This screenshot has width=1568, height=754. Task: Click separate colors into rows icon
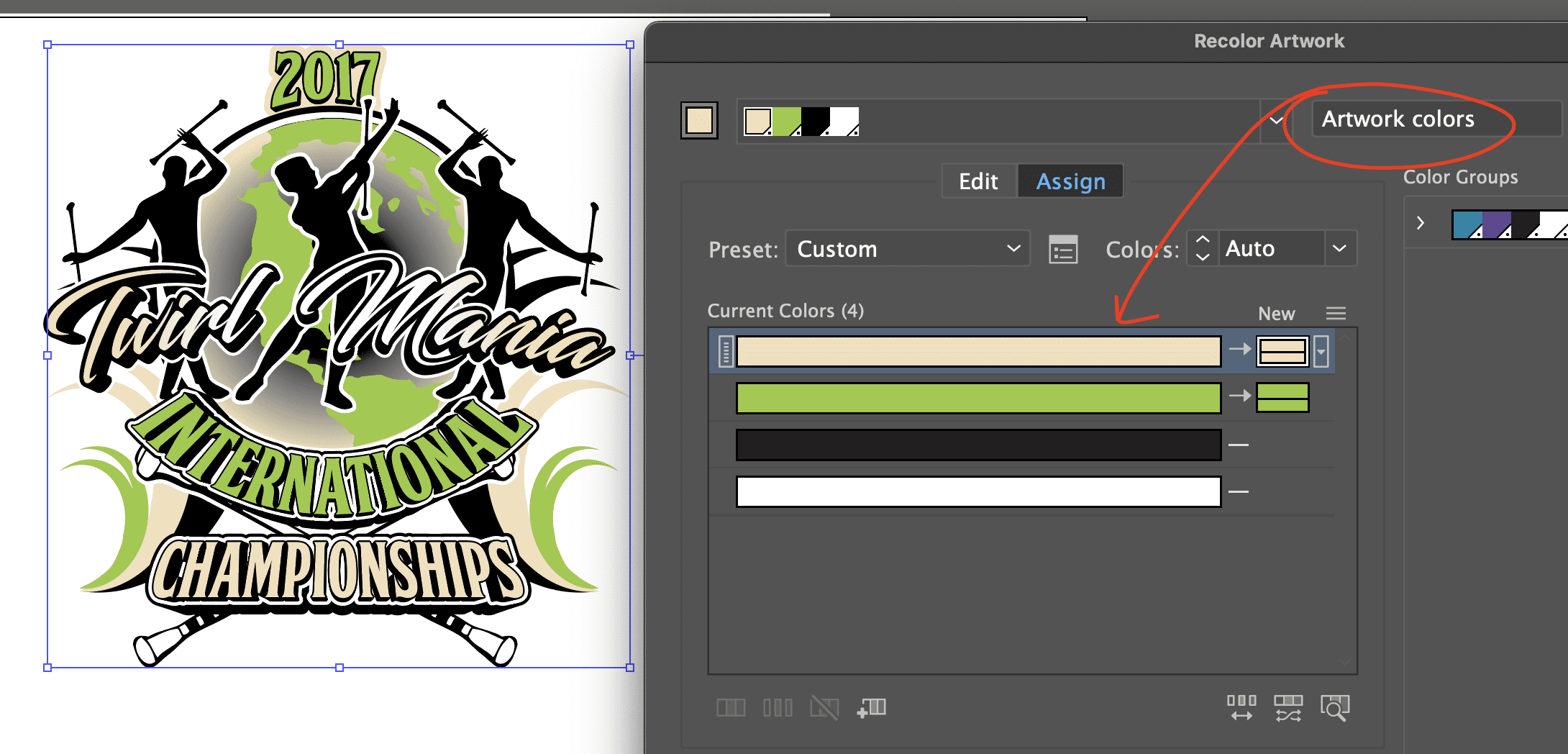click(x=778, y=708)
